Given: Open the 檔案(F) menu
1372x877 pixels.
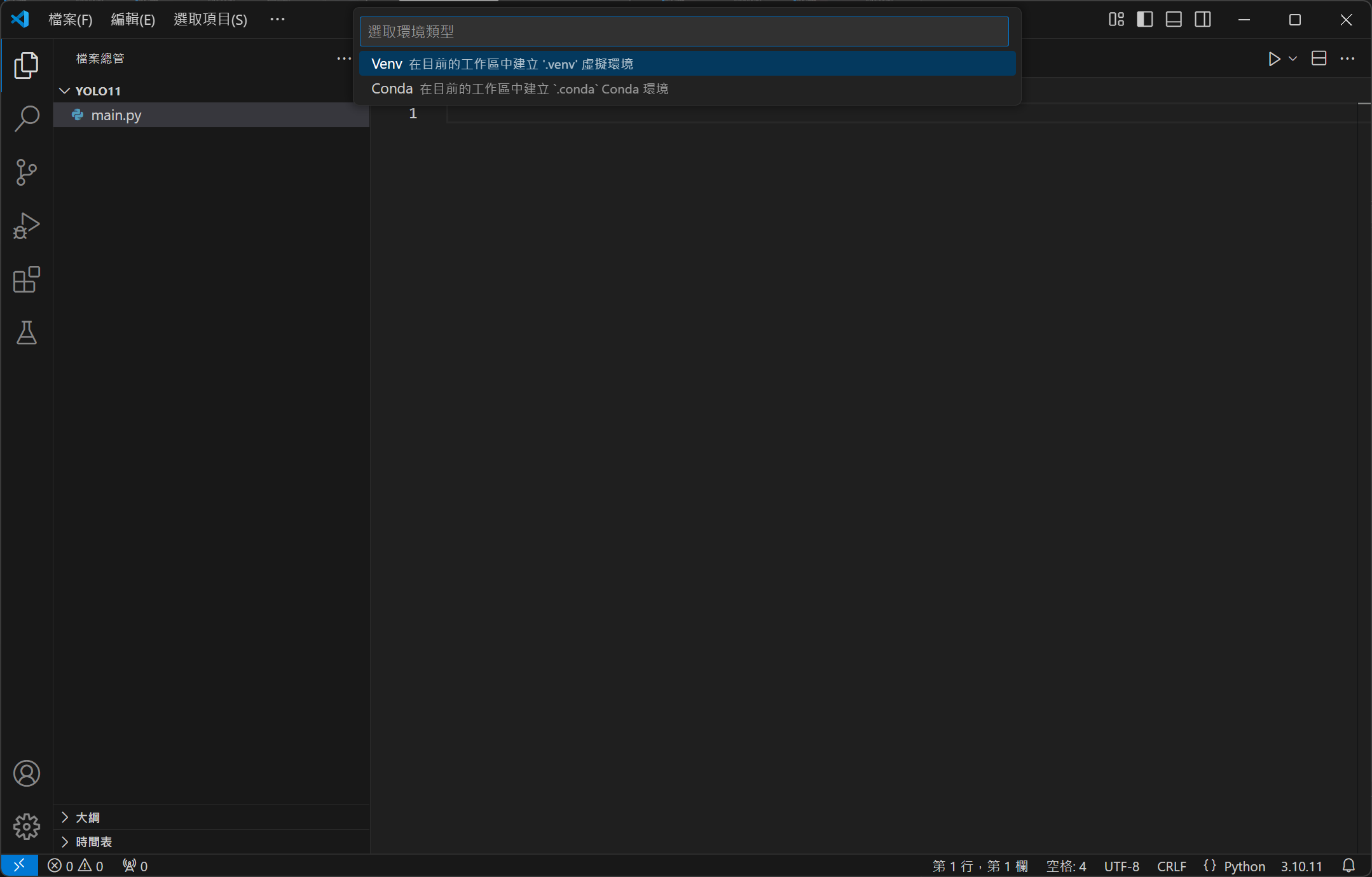Looking at the screenshot, I should (x=71, y=19).
